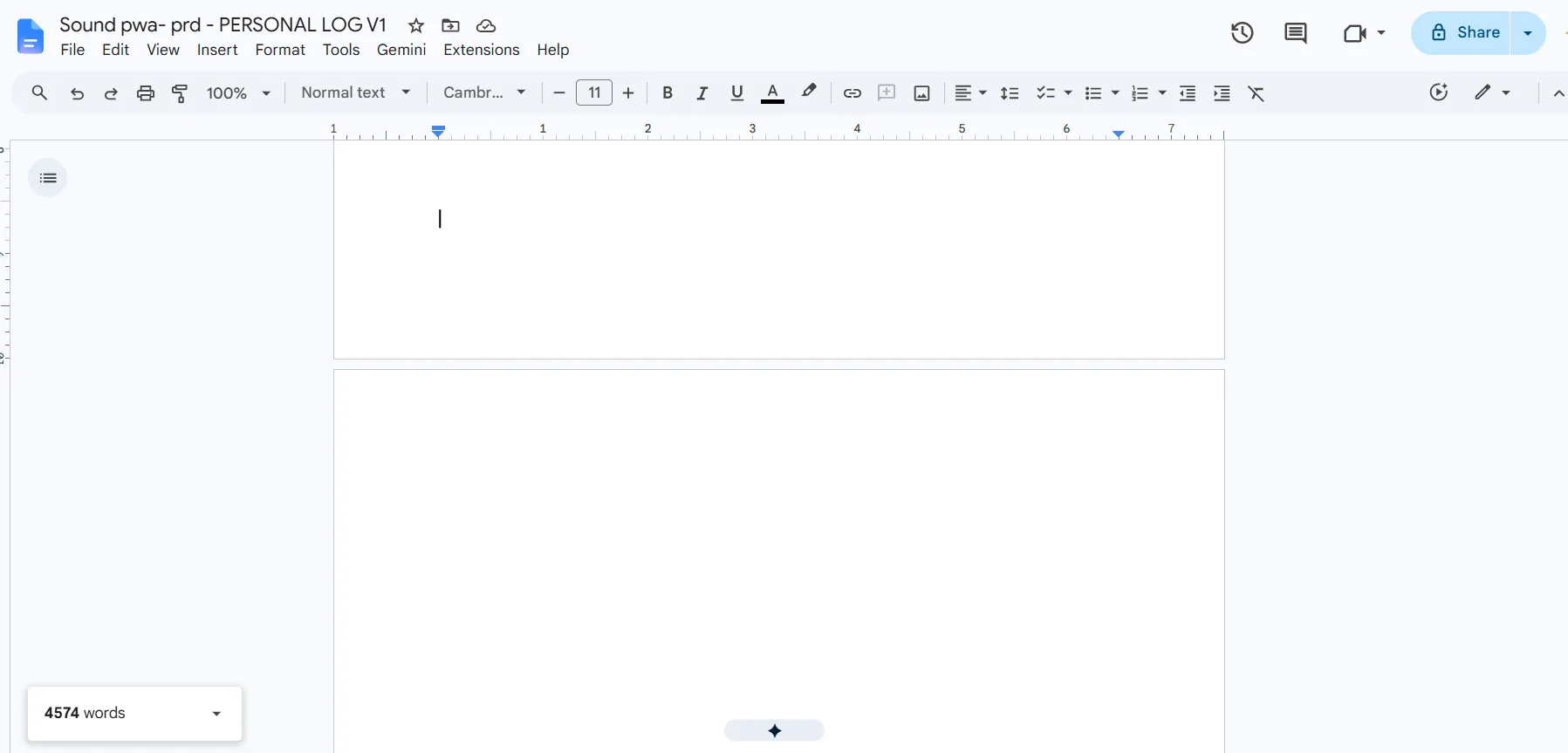Clear formatting from selection
The image size is (1568, 753).
click(x=1256, y=93)
